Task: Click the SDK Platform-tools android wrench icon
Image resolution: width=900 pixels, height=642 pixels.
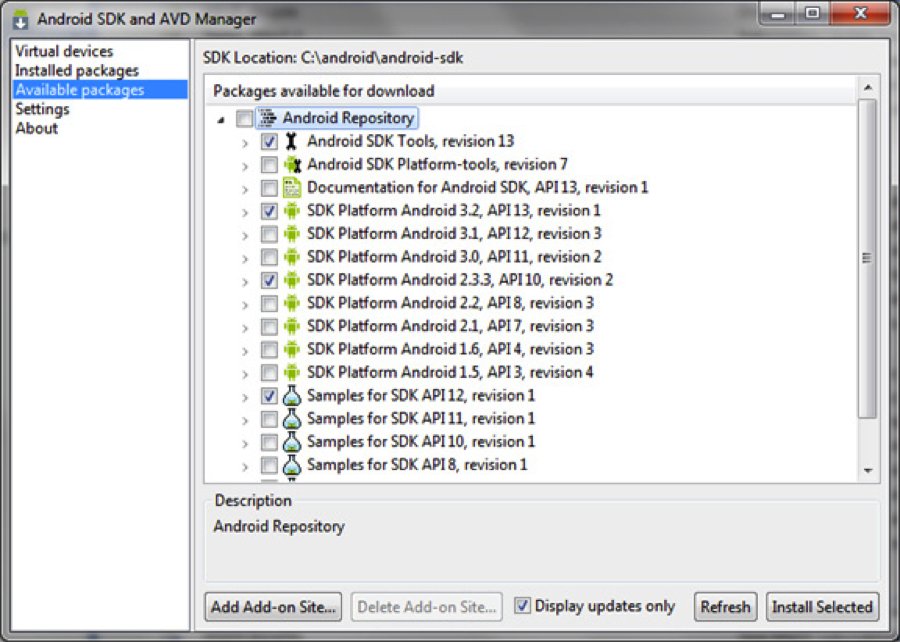Action: pos(291,165)
